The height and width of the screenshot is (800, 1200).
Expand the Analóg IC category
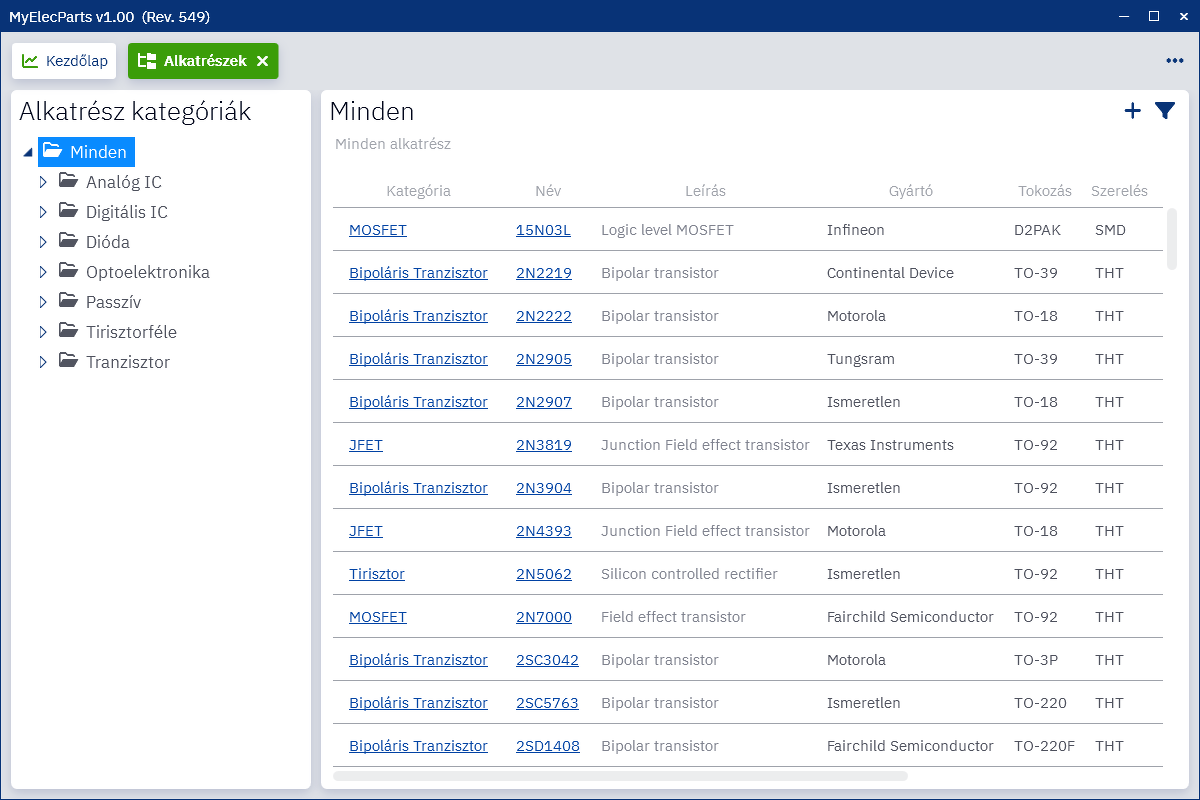[43, 182]
